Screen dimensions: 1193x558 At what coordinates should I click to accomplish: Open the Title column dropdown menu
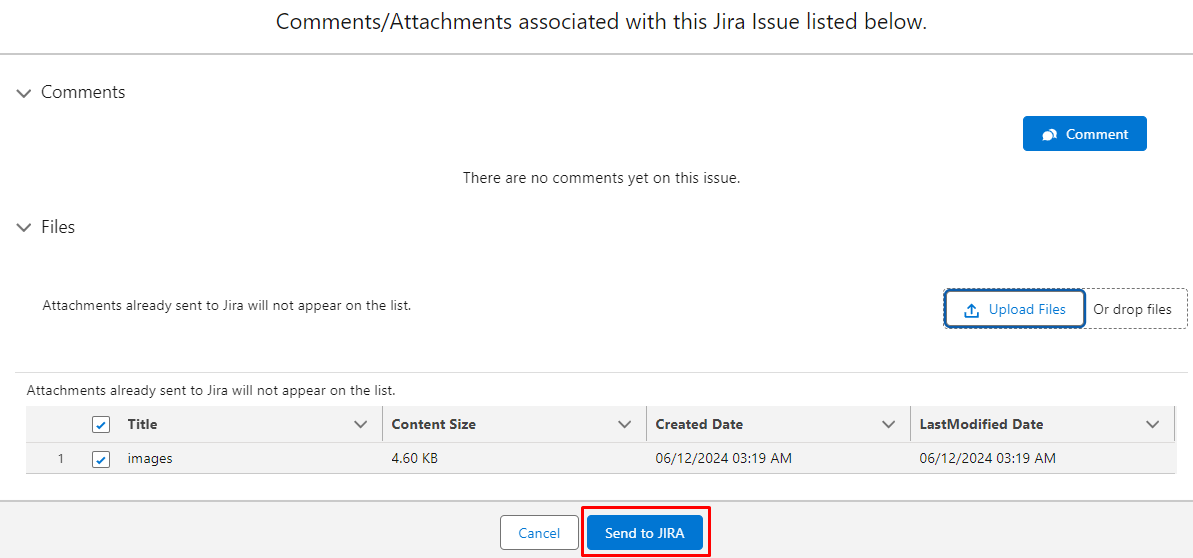(x=361, y=424)
